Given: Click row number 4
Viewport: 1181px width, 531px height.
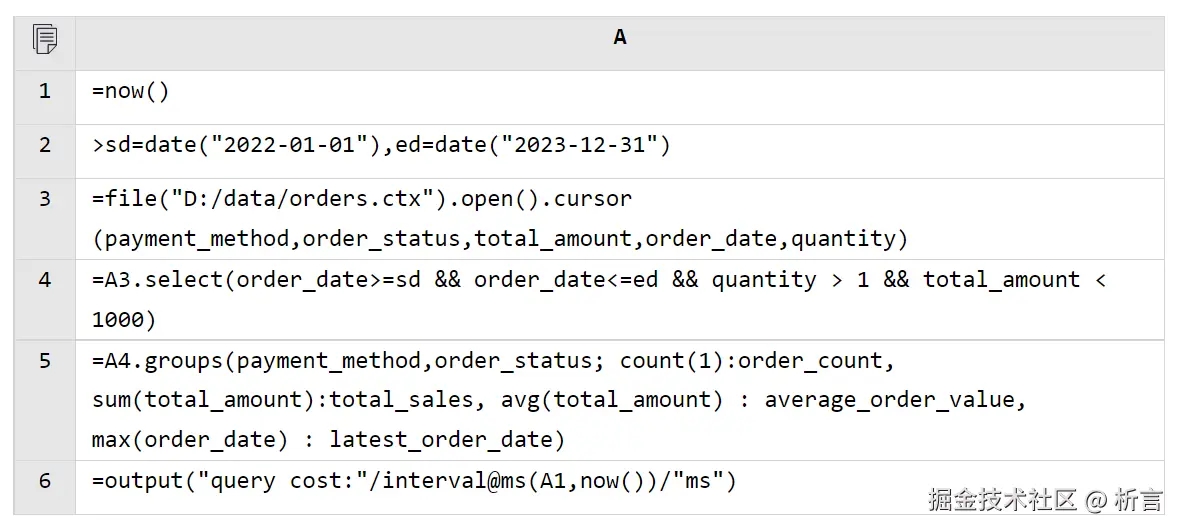Looking at the screenshot, I should 45,280.
